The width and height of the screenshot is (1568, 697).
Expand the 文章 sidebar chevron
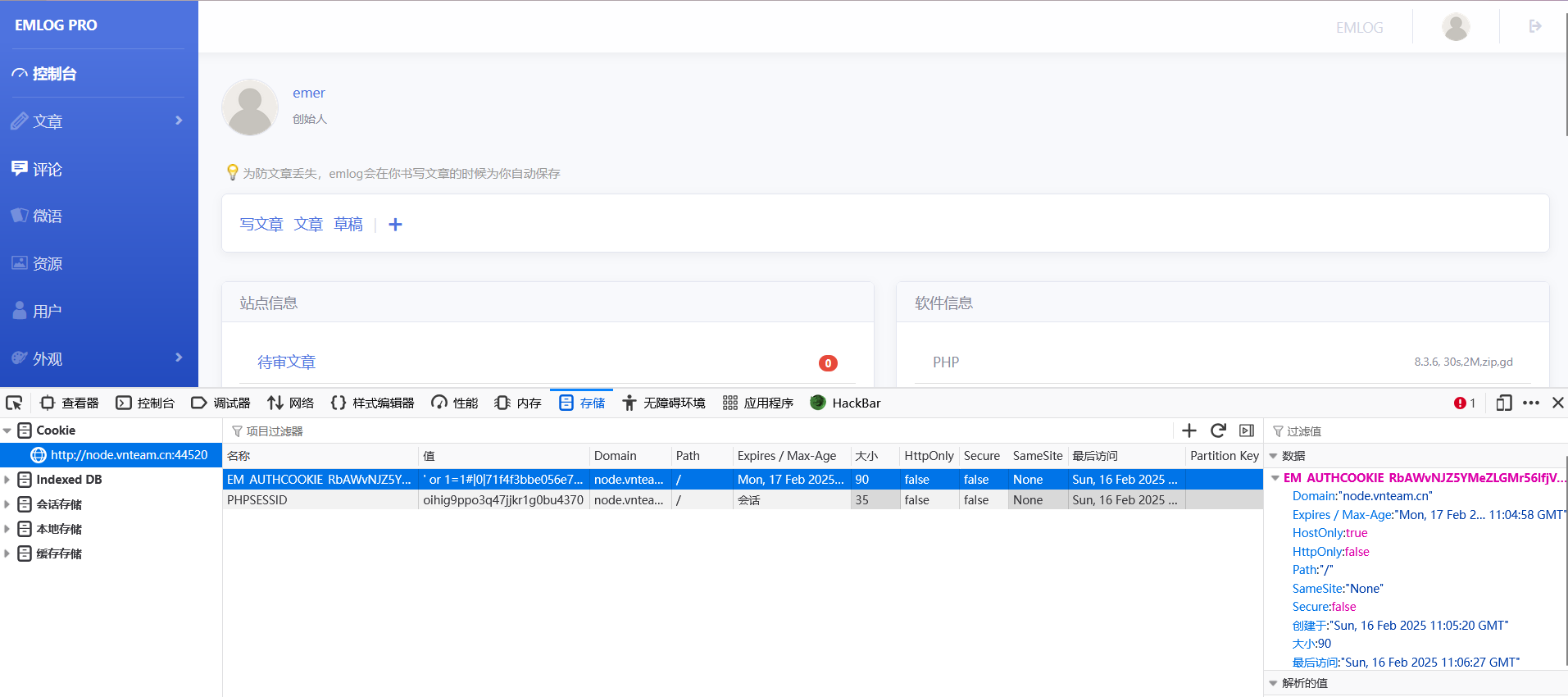point(179,121)
